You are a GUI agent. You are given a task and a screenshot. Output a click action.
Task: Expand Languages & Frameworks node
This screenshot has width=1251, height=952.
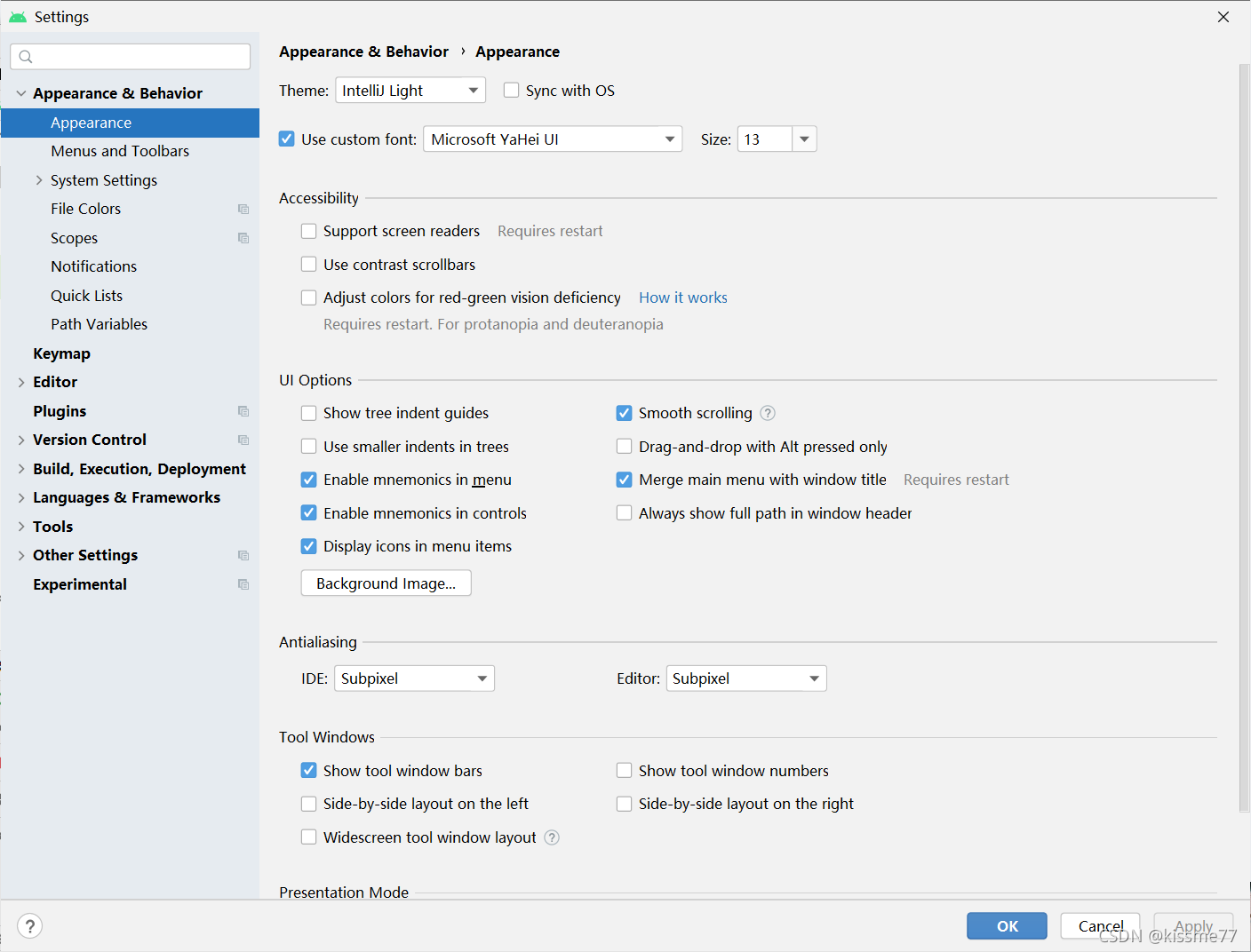point(21,497)
